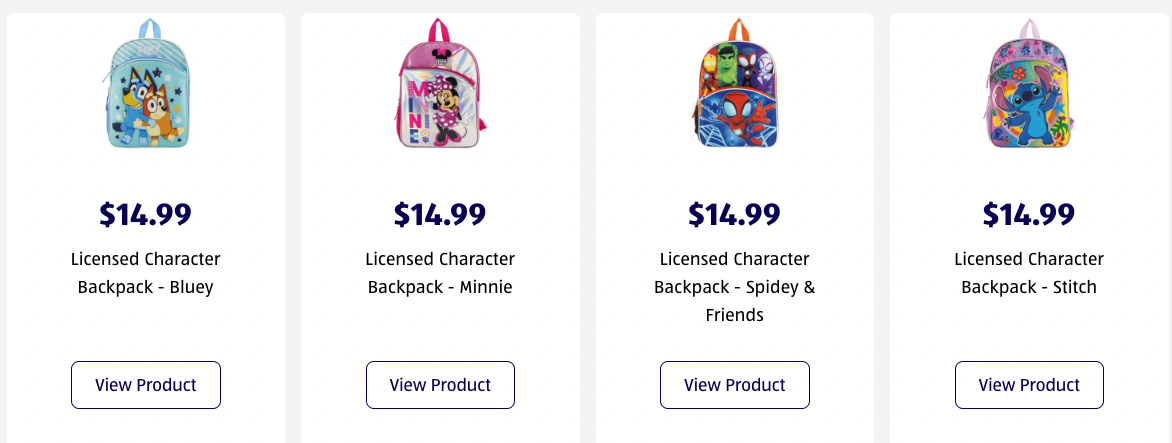Click blank space below Minnie backpack title
1172x443 pixels.
point(440,328)
